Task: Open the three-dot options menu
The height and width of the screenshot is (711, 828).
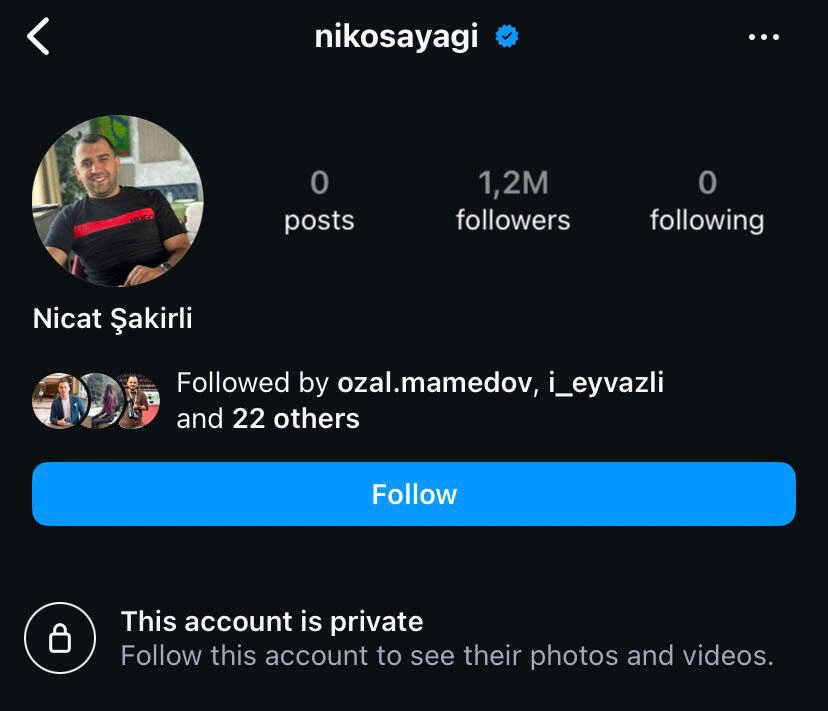Action: pyautogui.click(x=763, y=38)
